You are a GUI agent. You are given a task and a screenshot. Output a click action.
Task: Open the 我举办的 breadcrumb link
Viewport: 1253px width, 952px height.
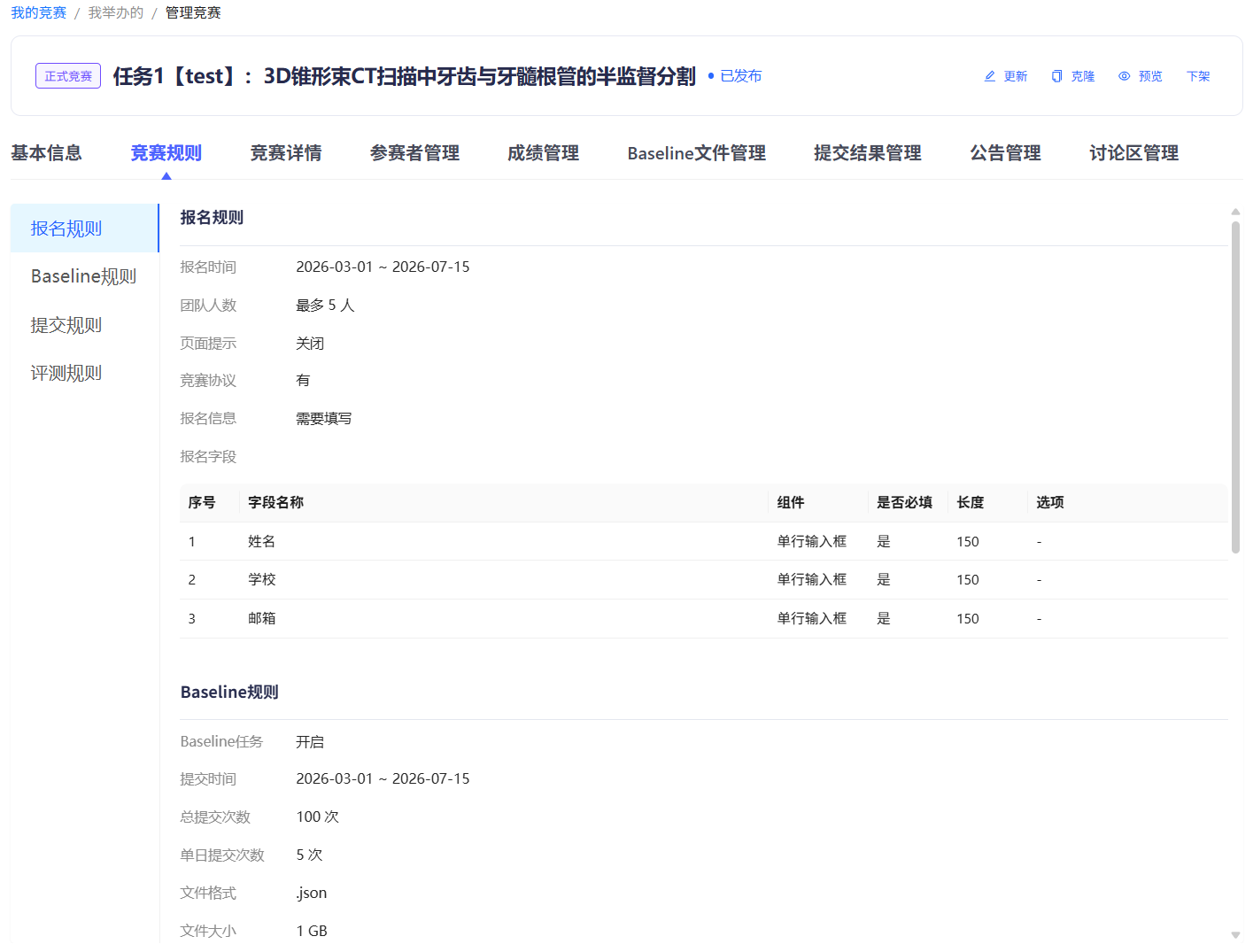coord(116,12)
